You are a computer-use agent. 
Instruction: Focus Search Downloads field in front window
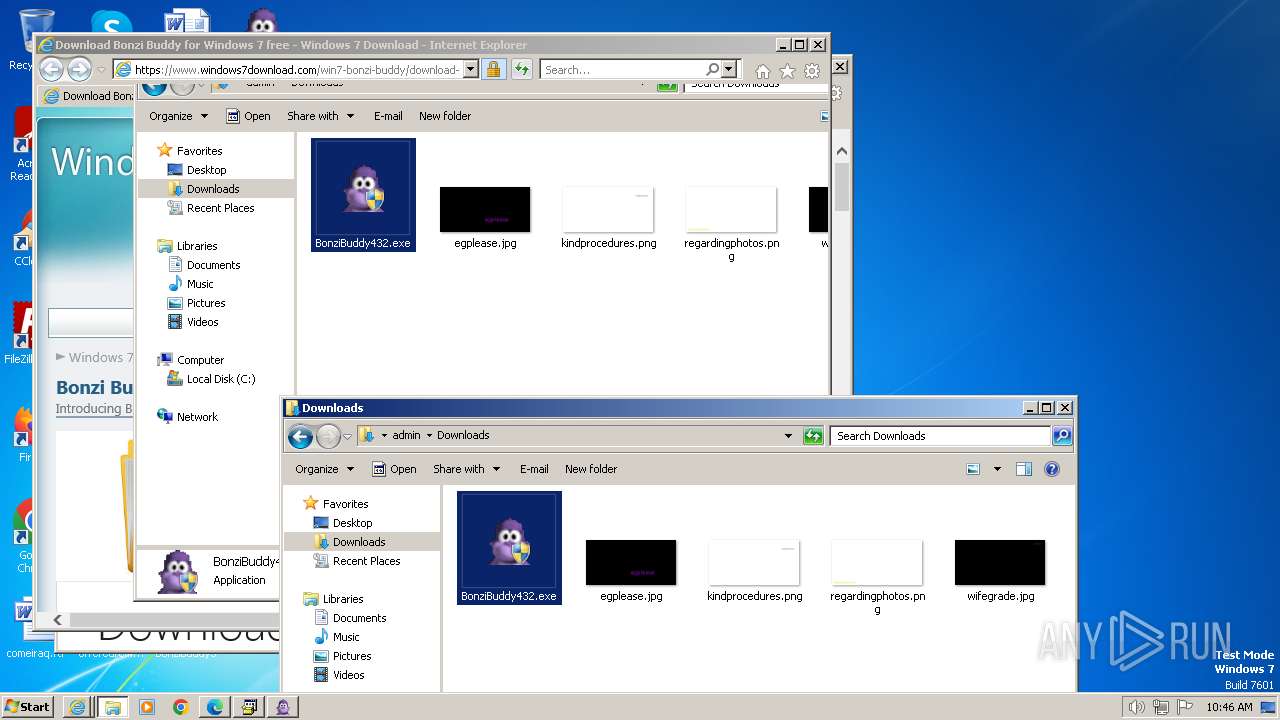(x=940, y=436)
